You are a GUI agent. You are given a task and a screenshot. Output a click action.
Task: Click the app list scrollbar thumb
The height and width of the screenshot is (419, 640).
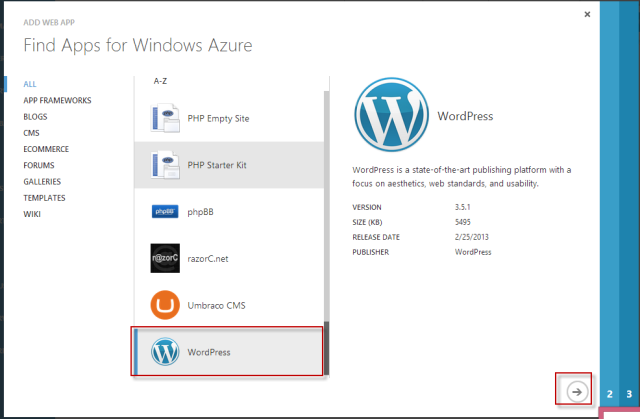pyautogui.click(x=326, y=349)
